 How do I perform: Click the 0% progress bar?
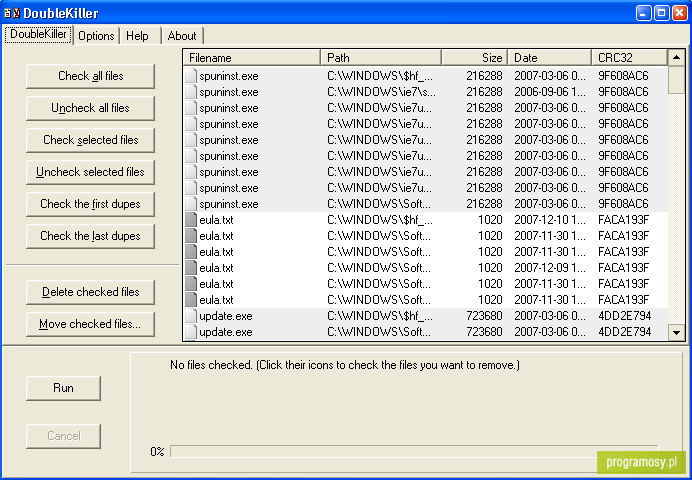pyautogui.click(x=414, y=451)
